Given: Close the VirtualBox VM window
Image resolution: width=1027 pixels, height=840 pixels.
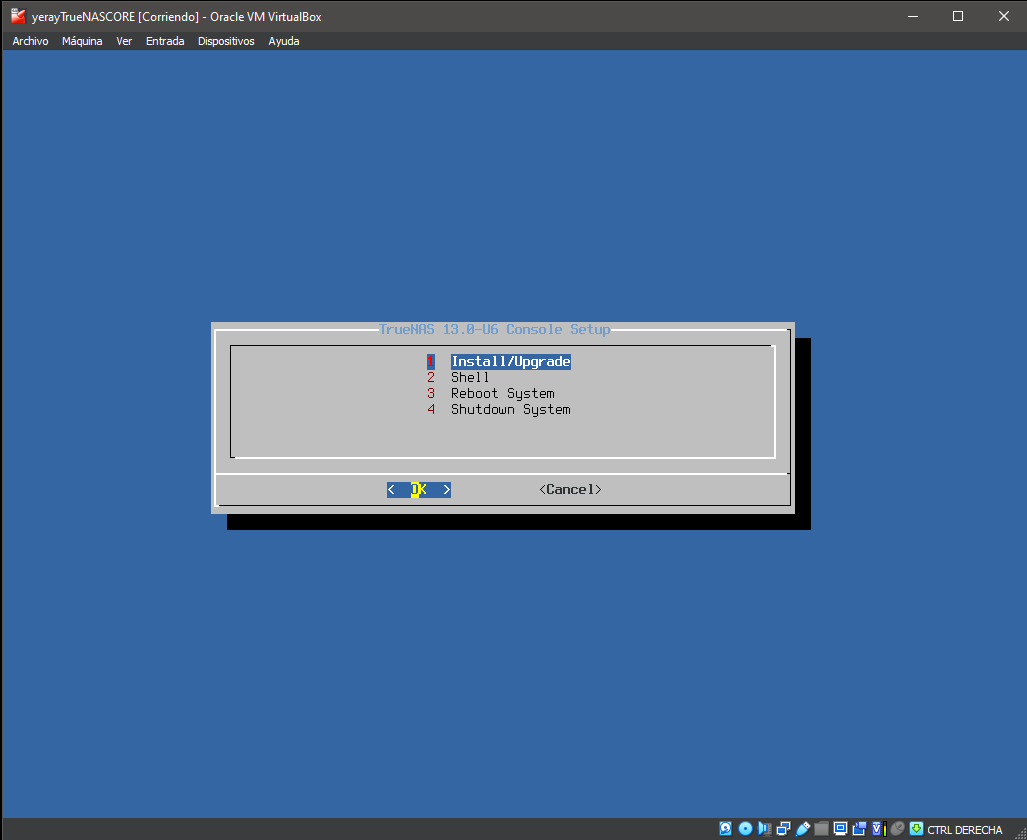Looking at the screenshot, I should click(1003, 16).
